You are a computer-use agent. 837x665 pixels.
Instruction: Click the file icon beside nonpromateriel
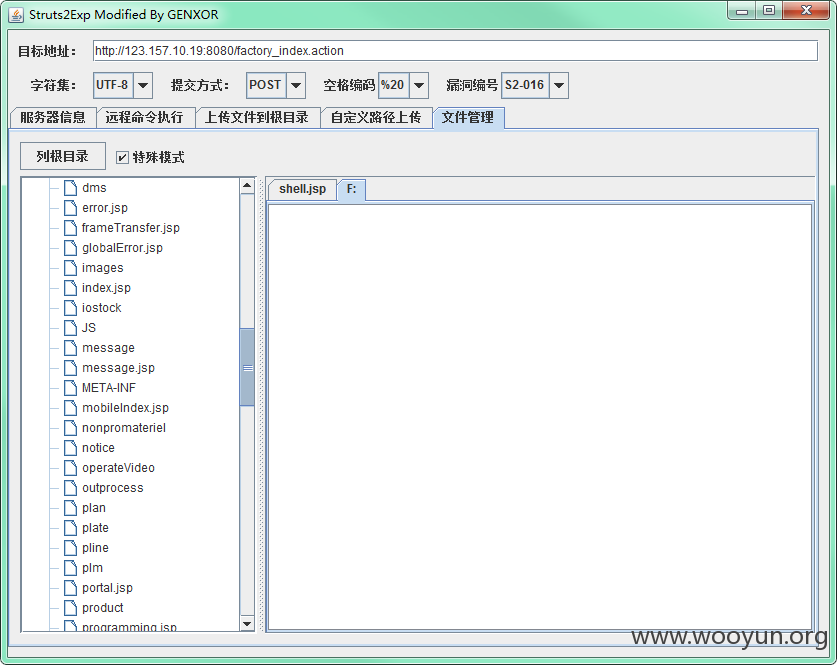click(x=70, y=428)
